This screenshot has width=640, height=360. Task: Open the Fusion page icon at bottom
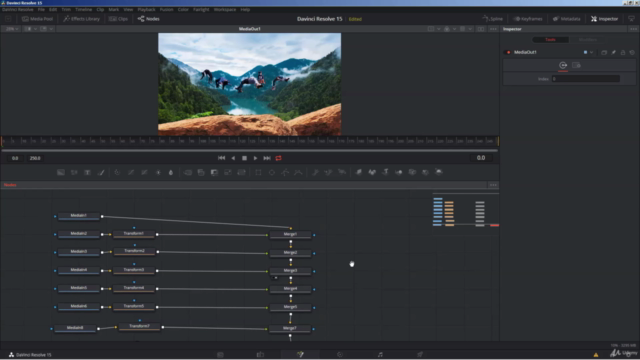(x=300, y=354)
